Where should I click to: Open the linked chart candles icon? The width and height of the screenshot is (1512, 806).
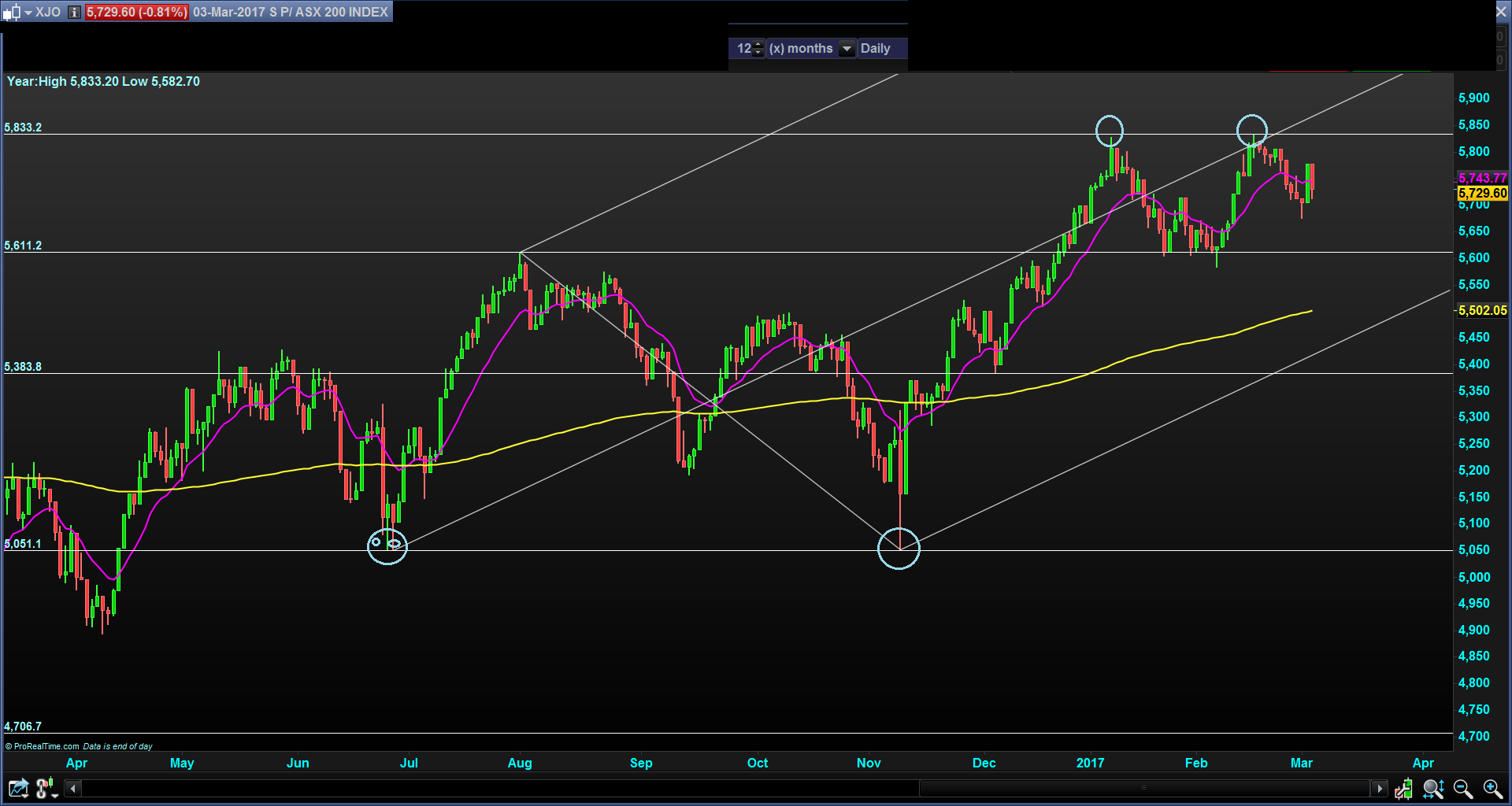(47, 788)
